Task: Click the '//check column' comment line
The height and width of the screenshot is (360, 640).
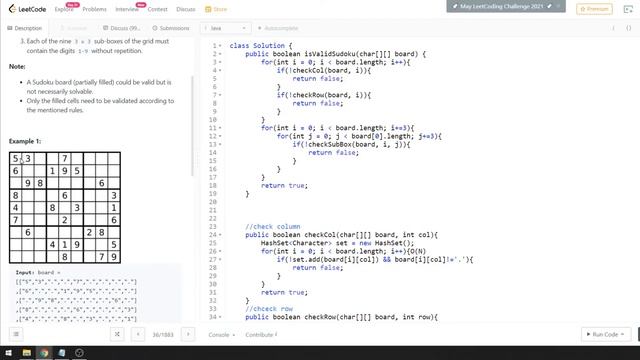Action: [273, 227]
